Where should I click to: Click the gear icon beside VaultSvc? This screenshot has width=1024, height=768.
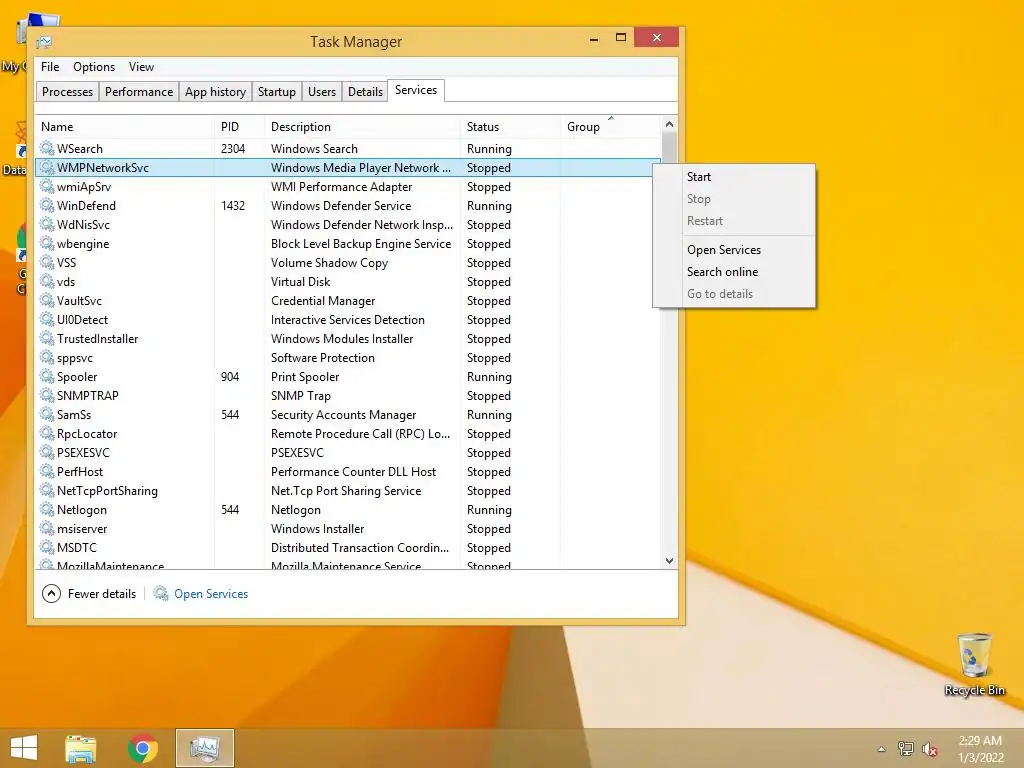(x=47, y=300)
